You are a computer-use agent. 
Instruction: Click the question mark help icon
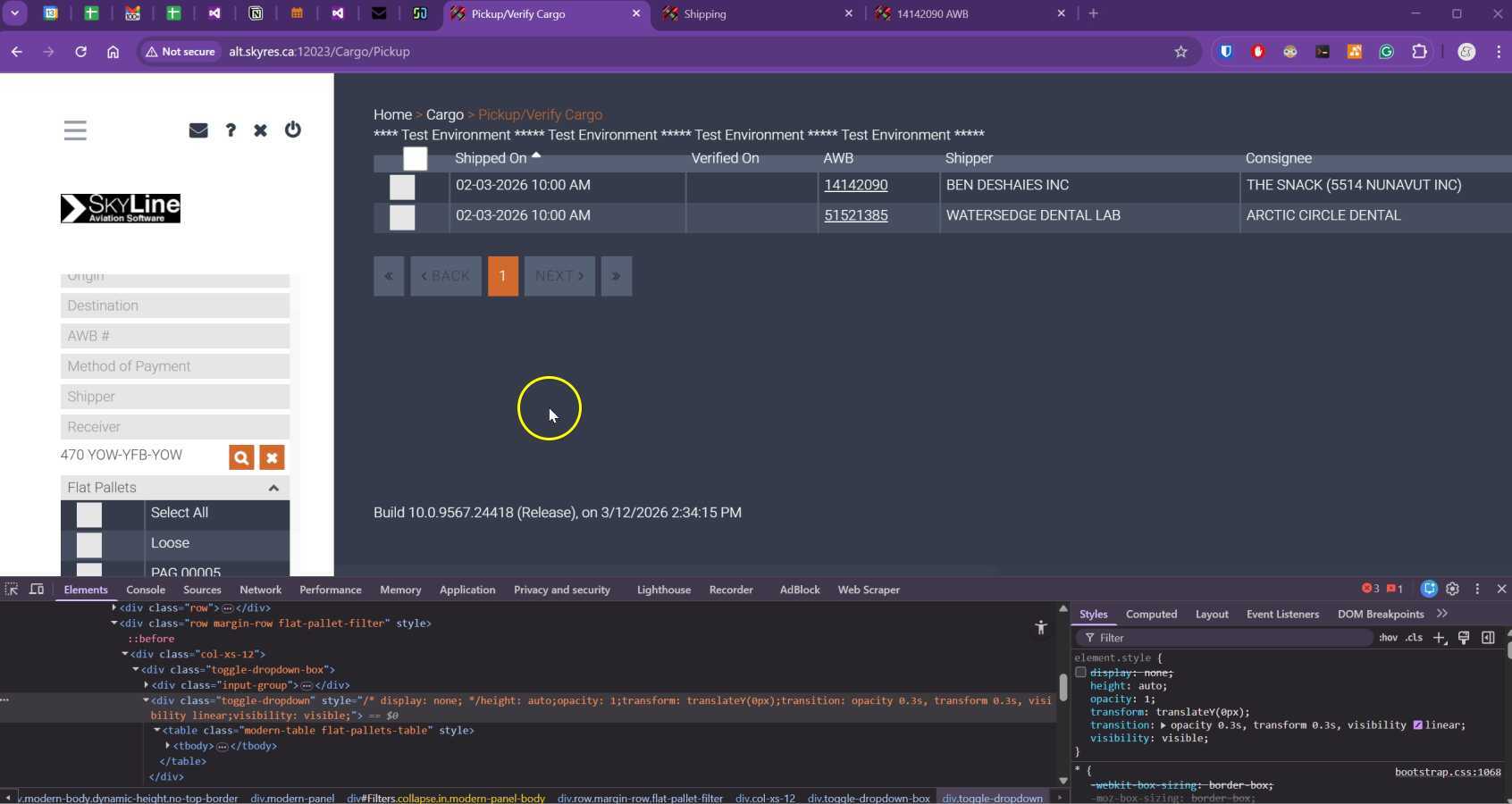coord(231,130)
